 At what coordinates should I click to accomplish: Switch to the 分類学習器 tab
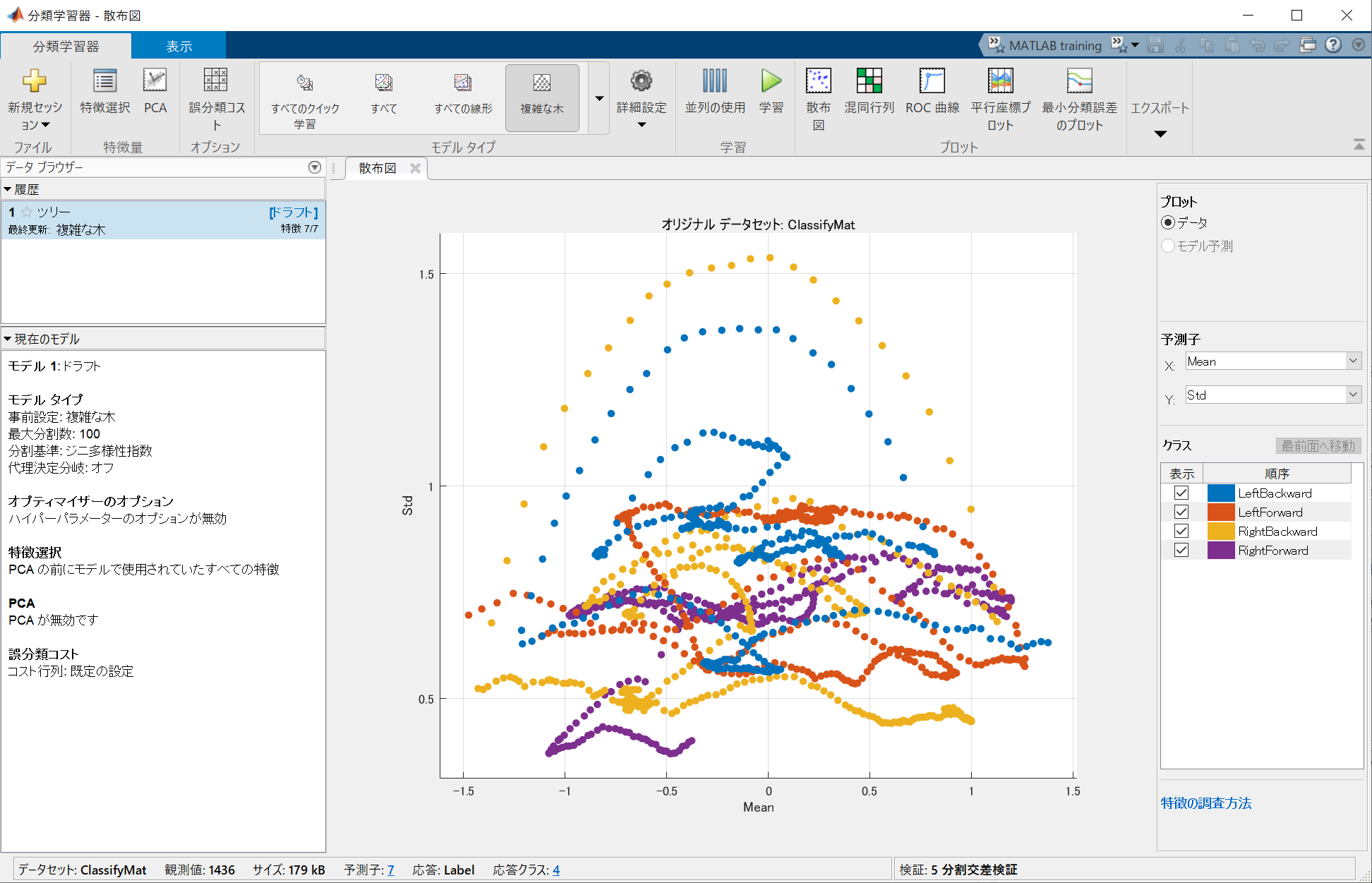(x=66, y=46)
